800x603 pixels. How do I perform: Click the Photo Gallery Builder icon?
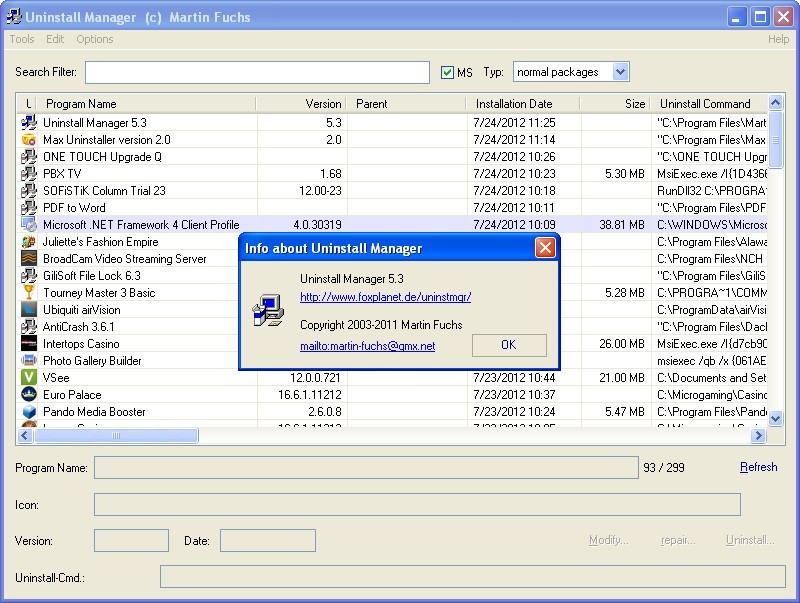(x=29, y=361)
